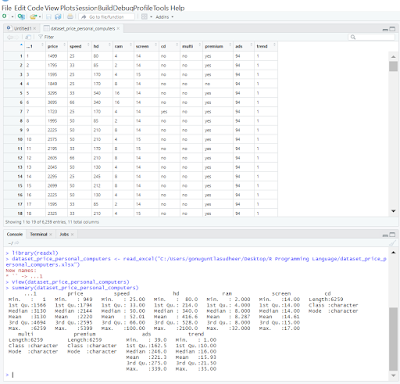The width and height of the screenshot is (400, 384).
Task: Open the Code menu
Action: tap(35, 8)
